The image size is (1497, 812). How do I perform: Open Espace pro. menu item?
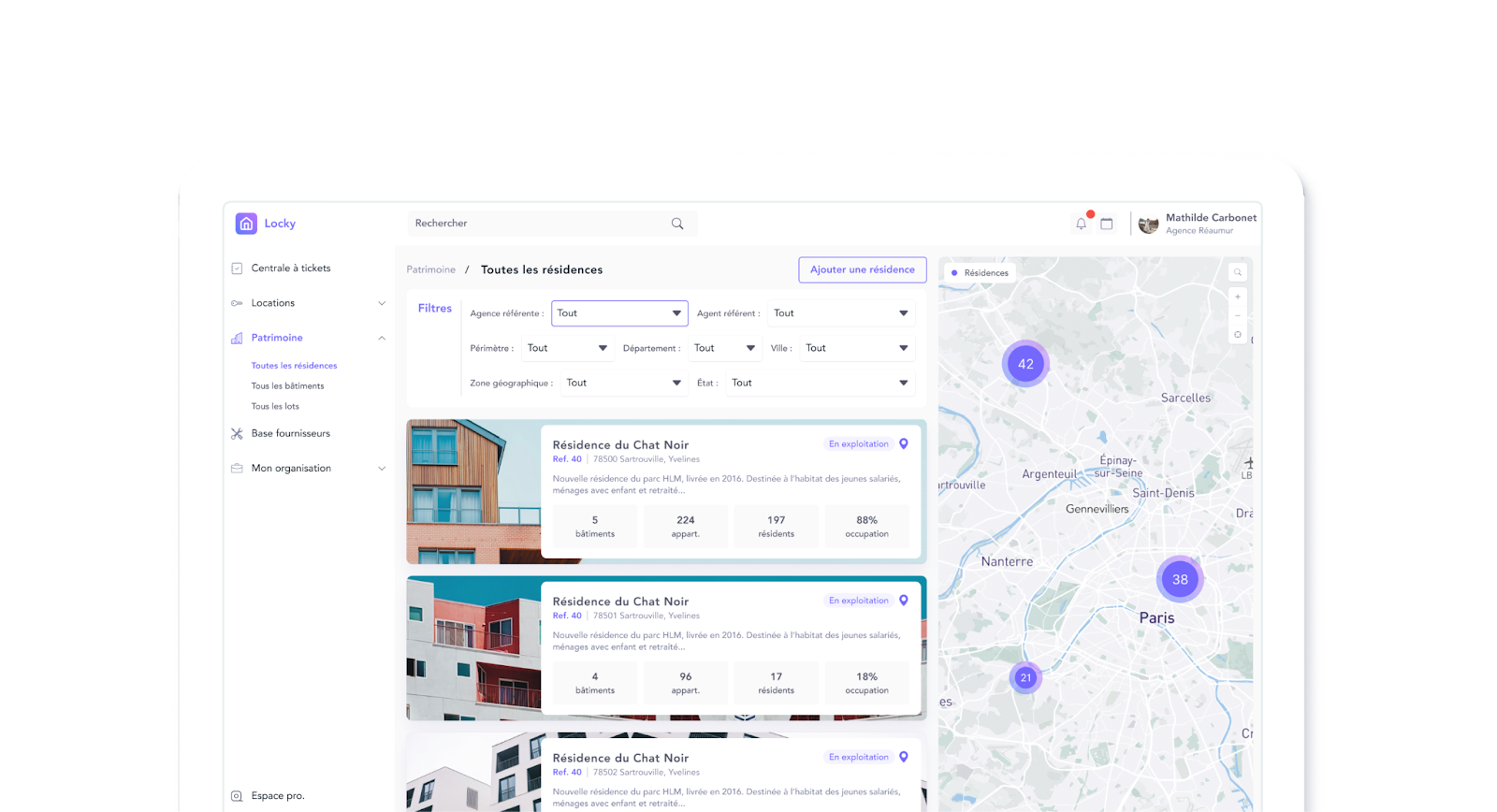coord(278,796)
